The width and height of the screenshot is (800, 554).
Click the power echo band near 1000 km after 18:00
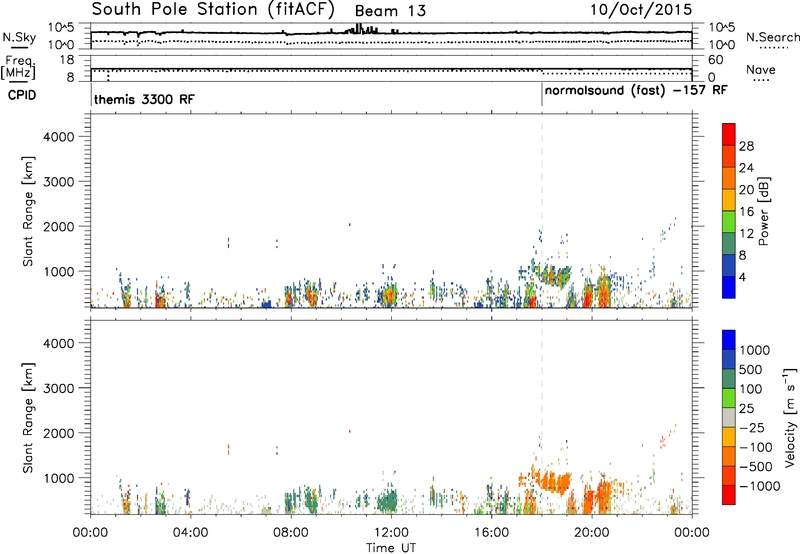553,274
